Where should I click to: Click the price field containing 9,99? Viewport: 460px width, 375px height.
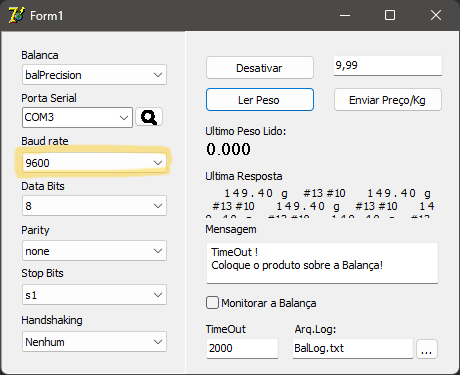[388, 66]
